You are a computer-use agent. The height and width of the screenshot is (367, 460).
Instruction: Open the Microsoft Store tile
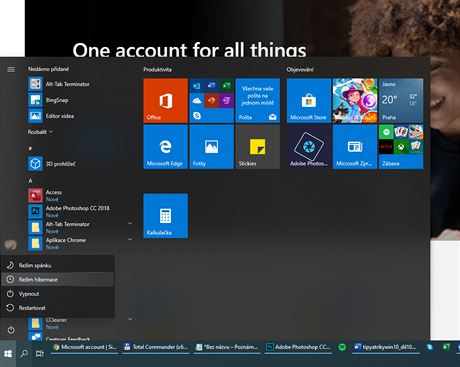click(309, 101)
